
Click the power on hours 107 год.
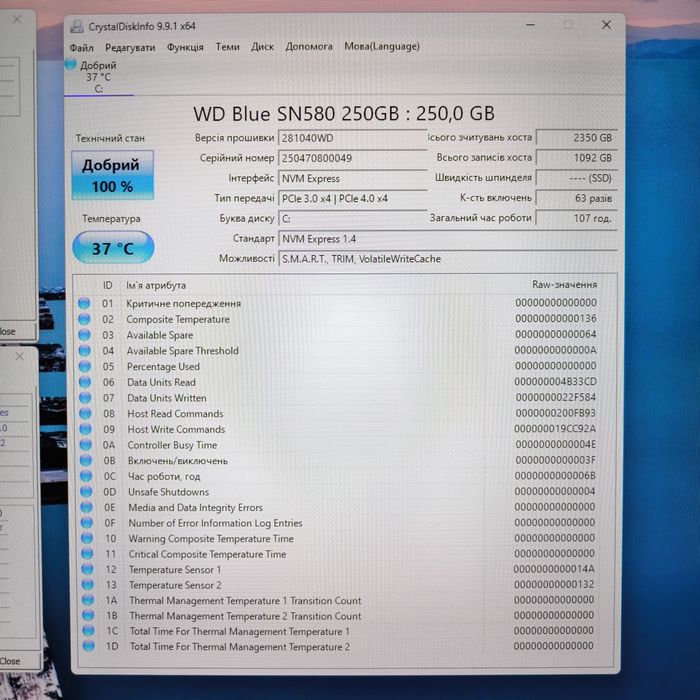pyautogui.click(x=576, y=218)
